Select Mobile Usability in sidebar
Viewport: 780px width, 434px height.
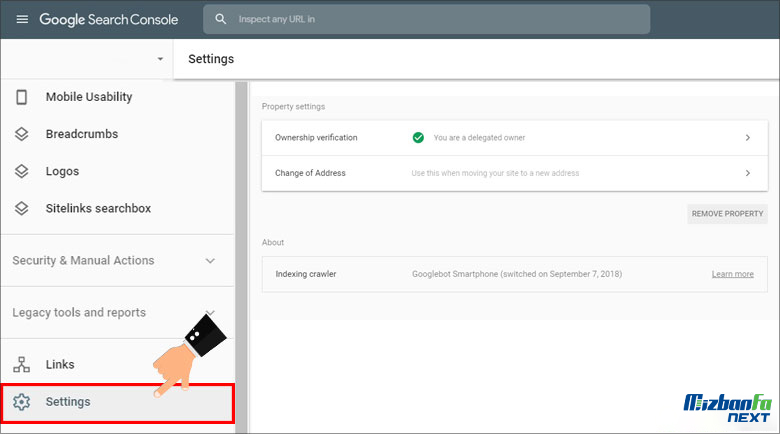click(88, 97)
